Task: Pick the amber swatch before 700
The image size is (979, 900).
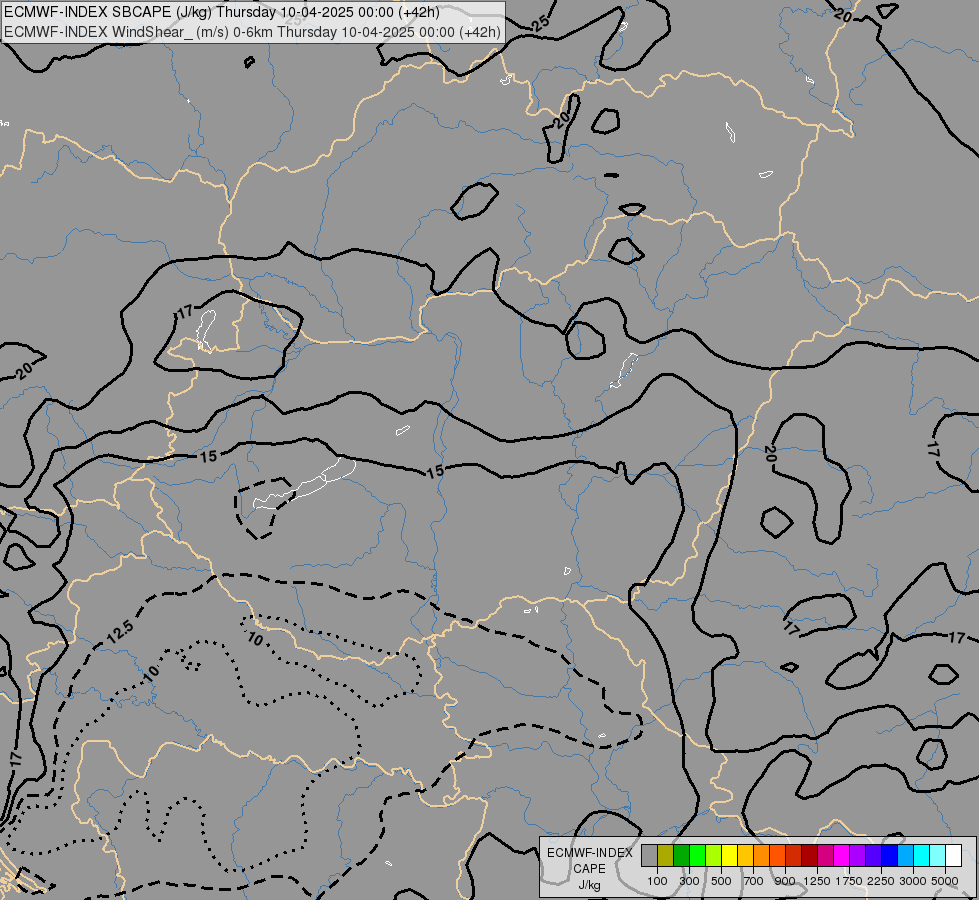Action: click(x=745, y=856)
